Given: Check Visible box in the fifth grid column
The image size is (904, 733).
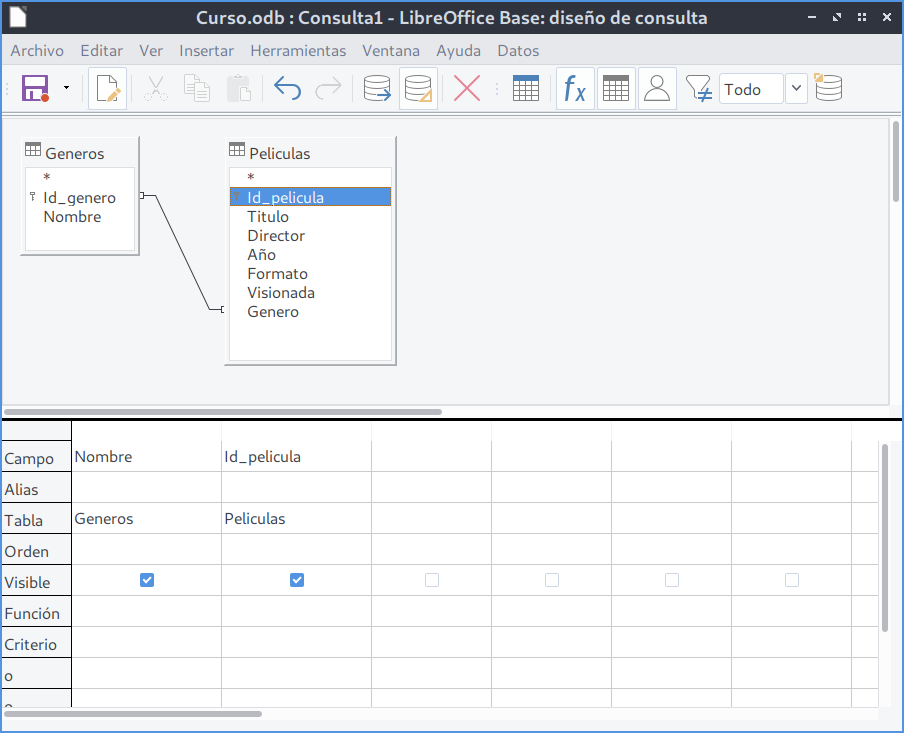Looking at the screenshot, I should (672, 580).
